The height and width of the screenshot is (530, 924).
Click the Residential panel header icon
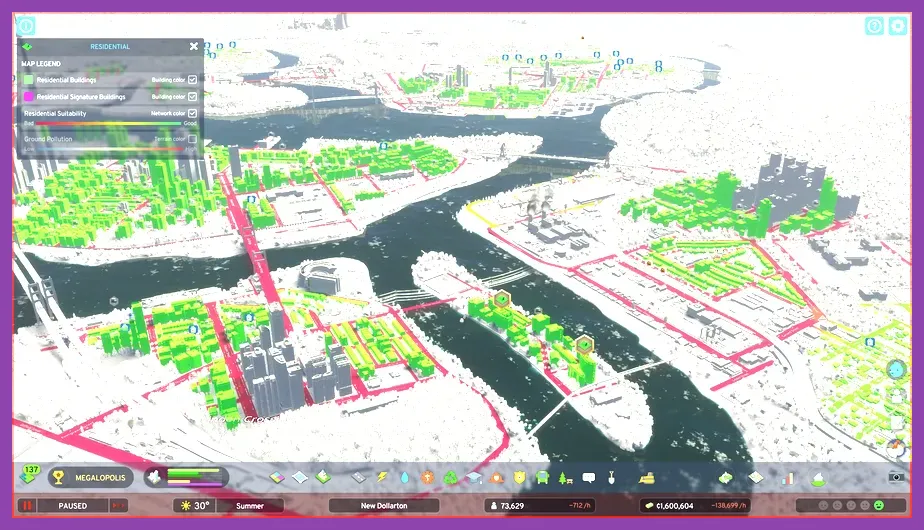27,47
